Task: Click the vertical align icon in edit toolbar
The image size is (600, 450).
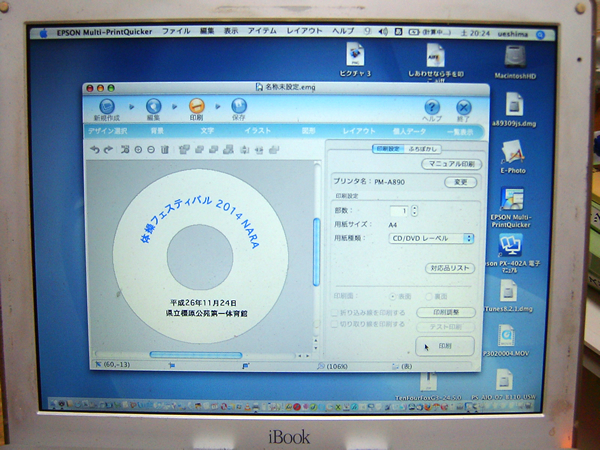Action: pos(245,150)
